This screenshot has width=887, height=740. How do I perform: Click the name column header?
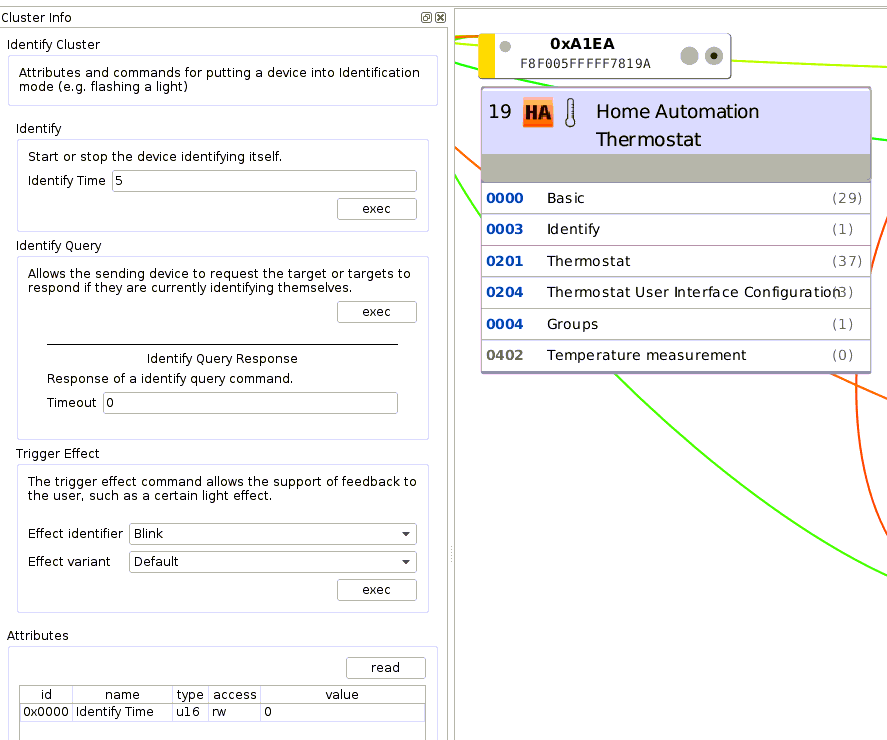pyautogui.click(x=122, y=695)
